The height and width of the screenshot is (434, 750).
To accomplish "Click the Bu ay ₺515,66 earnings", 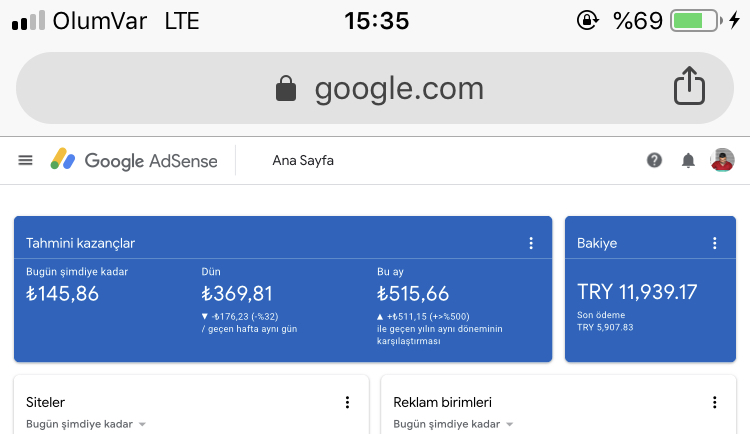I will click(413, 293).
